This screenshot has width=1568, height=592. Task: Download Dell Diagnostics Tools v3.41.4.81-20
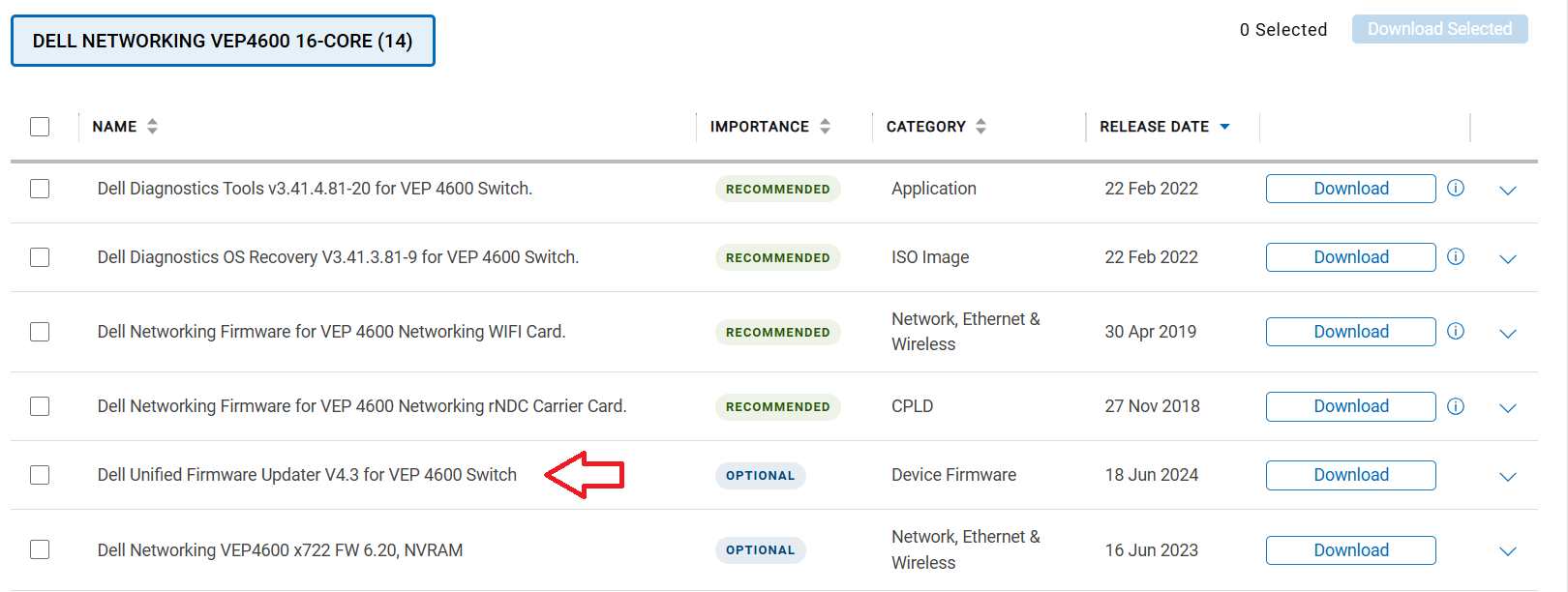(x=1351, y=189)
